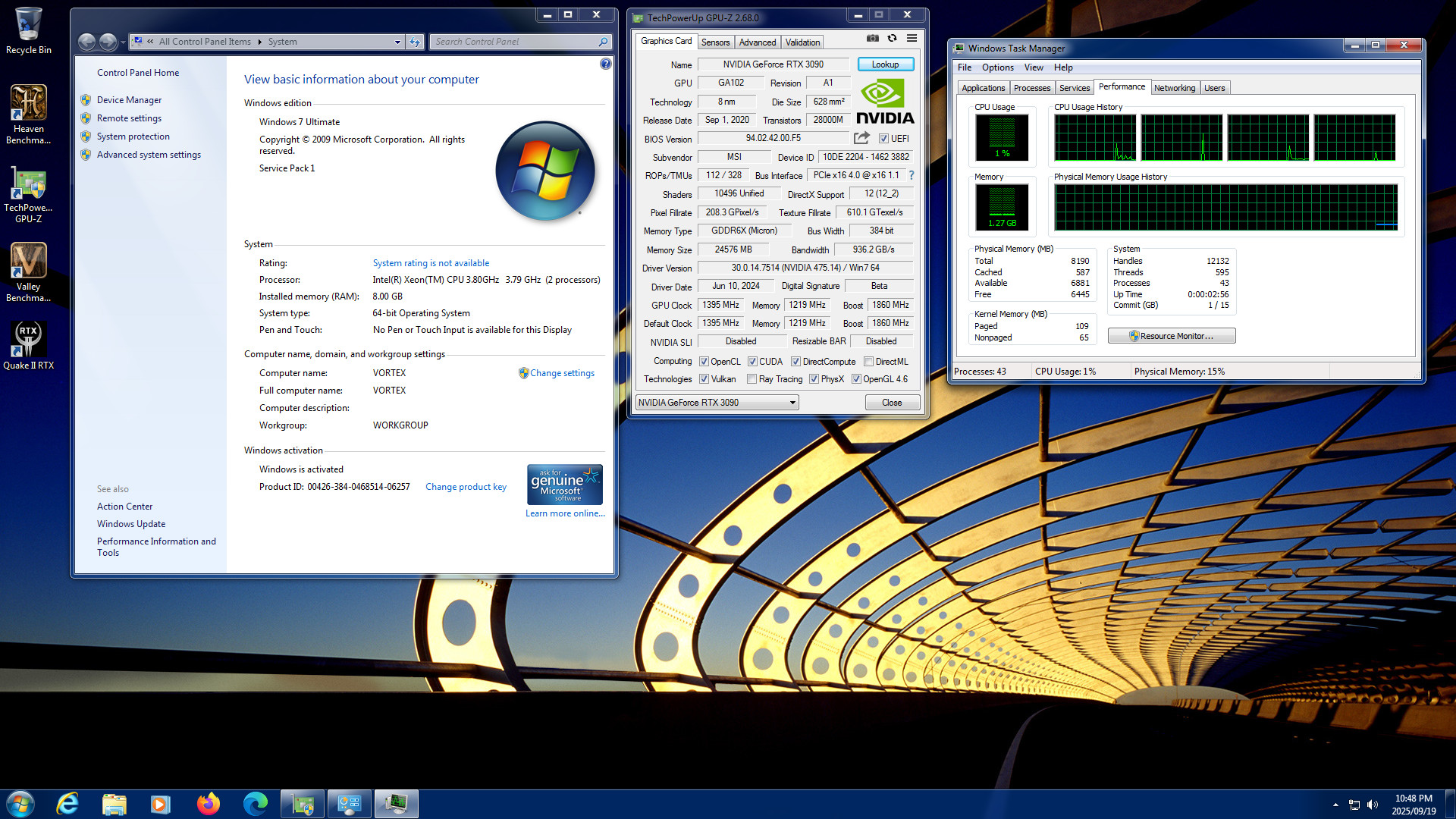The width and height of the screenshot is (1456, 819).
Task: Launch Firefox from the taskbar
Action: click(x=208, y=804)
